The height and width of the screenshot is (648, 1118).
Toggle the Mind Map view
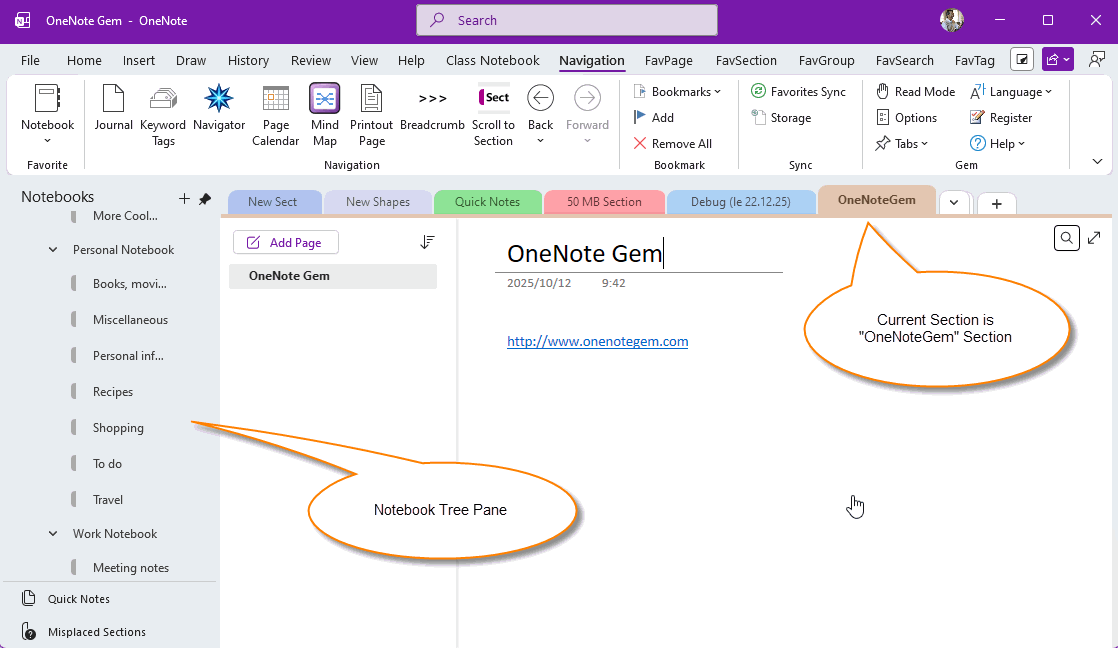(324, 115)
